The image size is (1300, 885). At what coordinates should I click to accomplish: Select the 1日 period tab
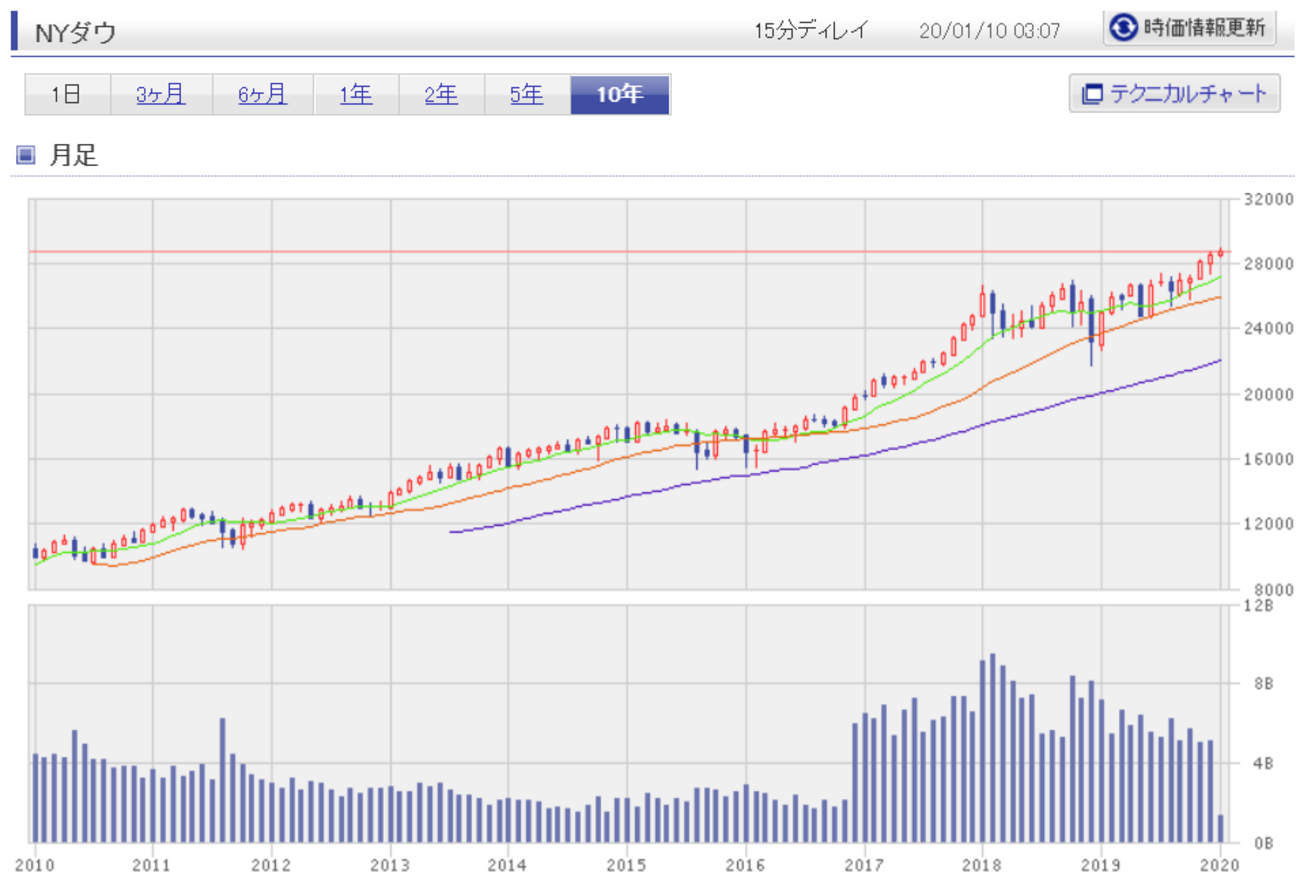(67, 95)
